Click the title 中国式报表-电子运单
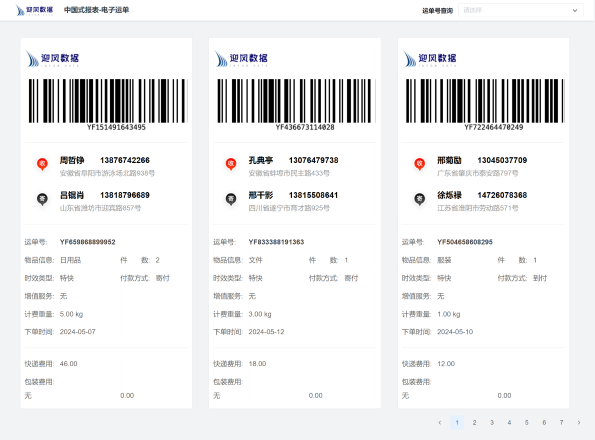 coord(96,10)
